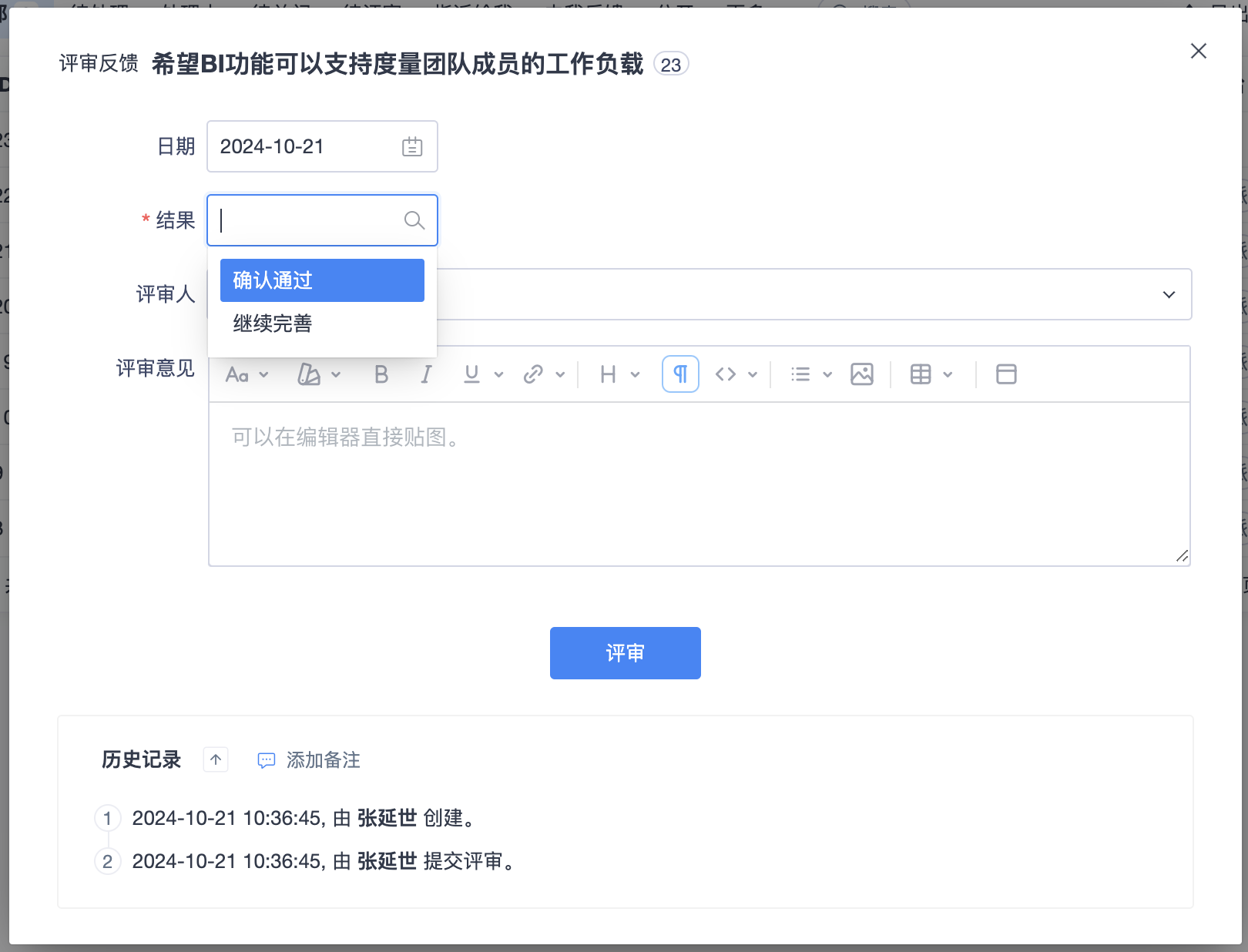This screenshot has height=952, width=1248.
Task: Expand the reviewer (评审人) dropdown
Action: point(1169,294)
